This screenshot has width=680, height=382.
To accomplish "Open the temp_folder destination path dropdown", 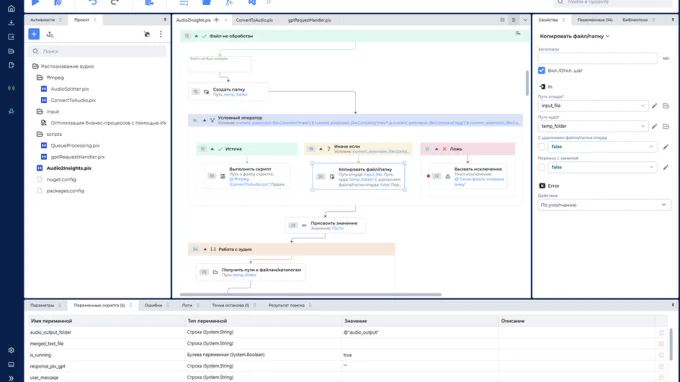I will point(593,126).
